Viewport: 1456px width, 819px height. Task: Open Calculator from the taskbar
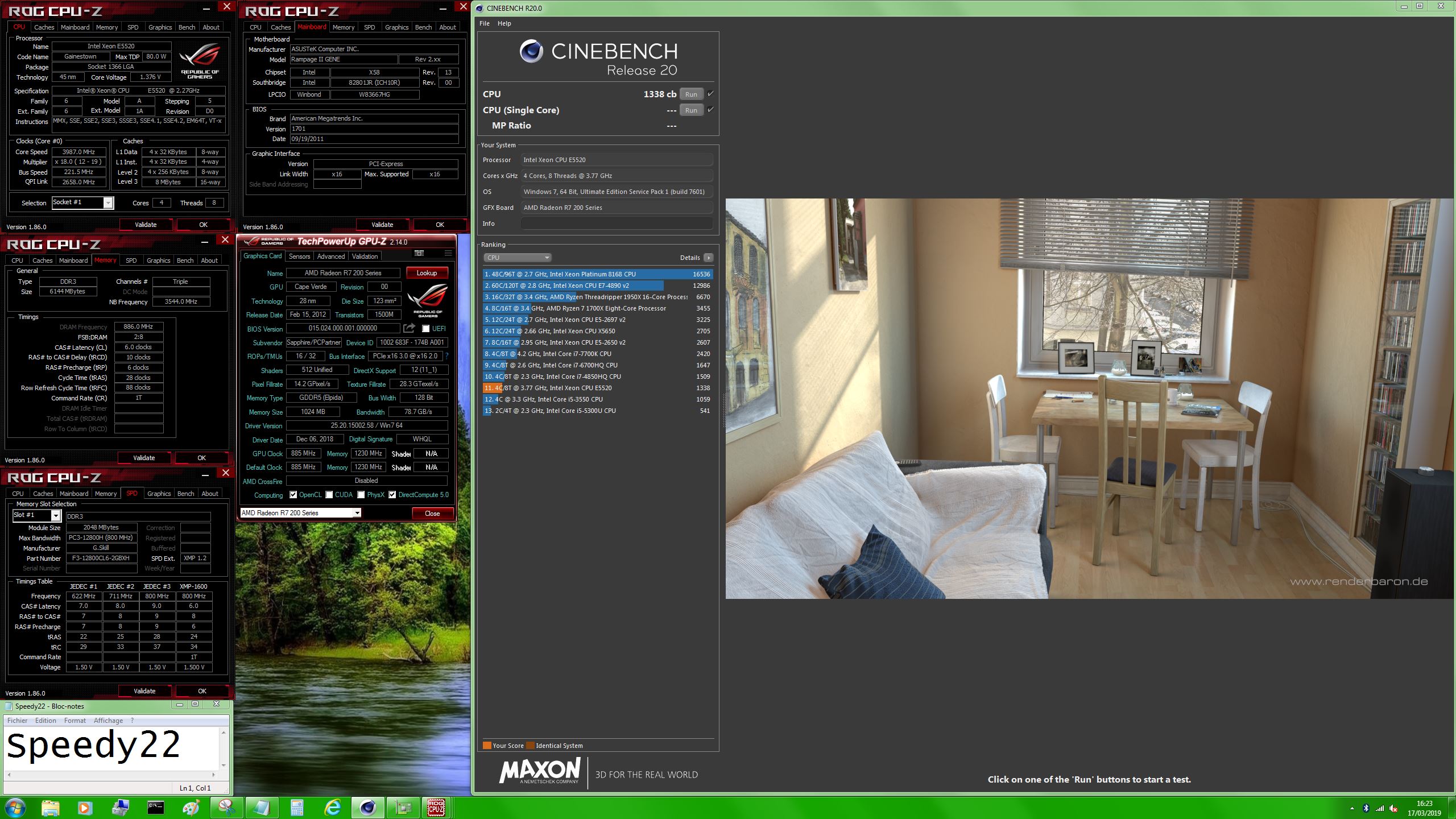297,808
